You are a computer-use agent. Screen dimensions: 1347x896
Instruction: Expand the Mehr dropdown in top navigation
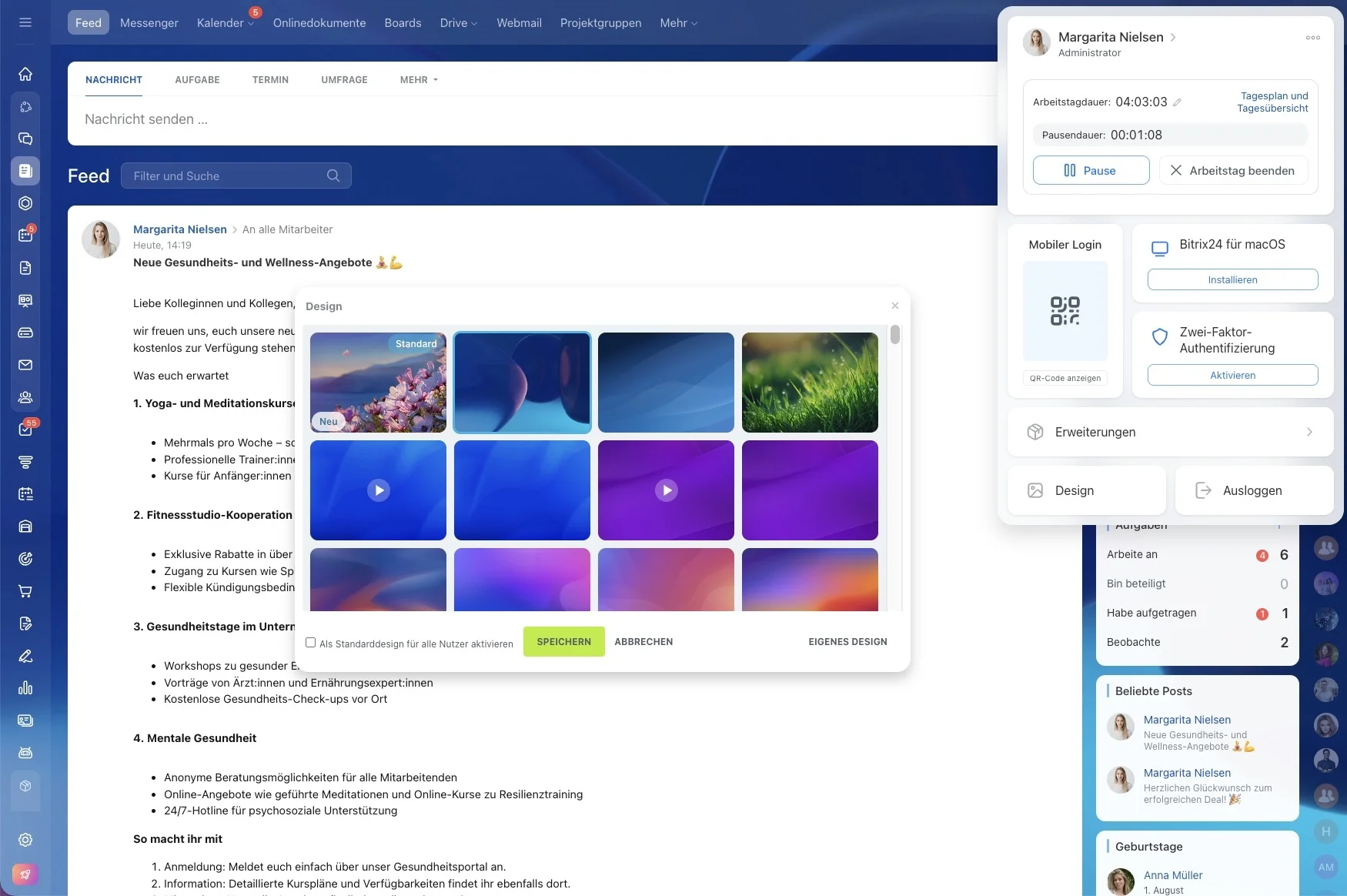[678, 23]
